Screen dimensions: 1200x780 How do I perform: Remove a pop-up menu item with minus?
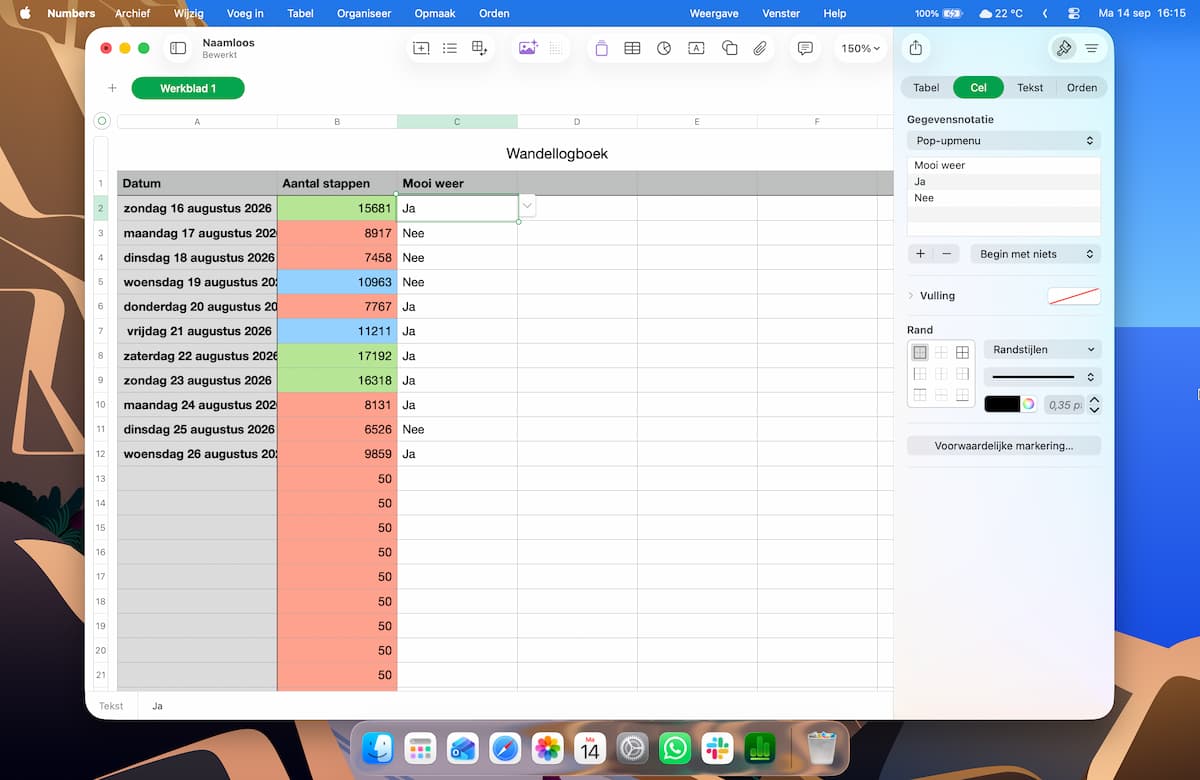pos(947,254)
